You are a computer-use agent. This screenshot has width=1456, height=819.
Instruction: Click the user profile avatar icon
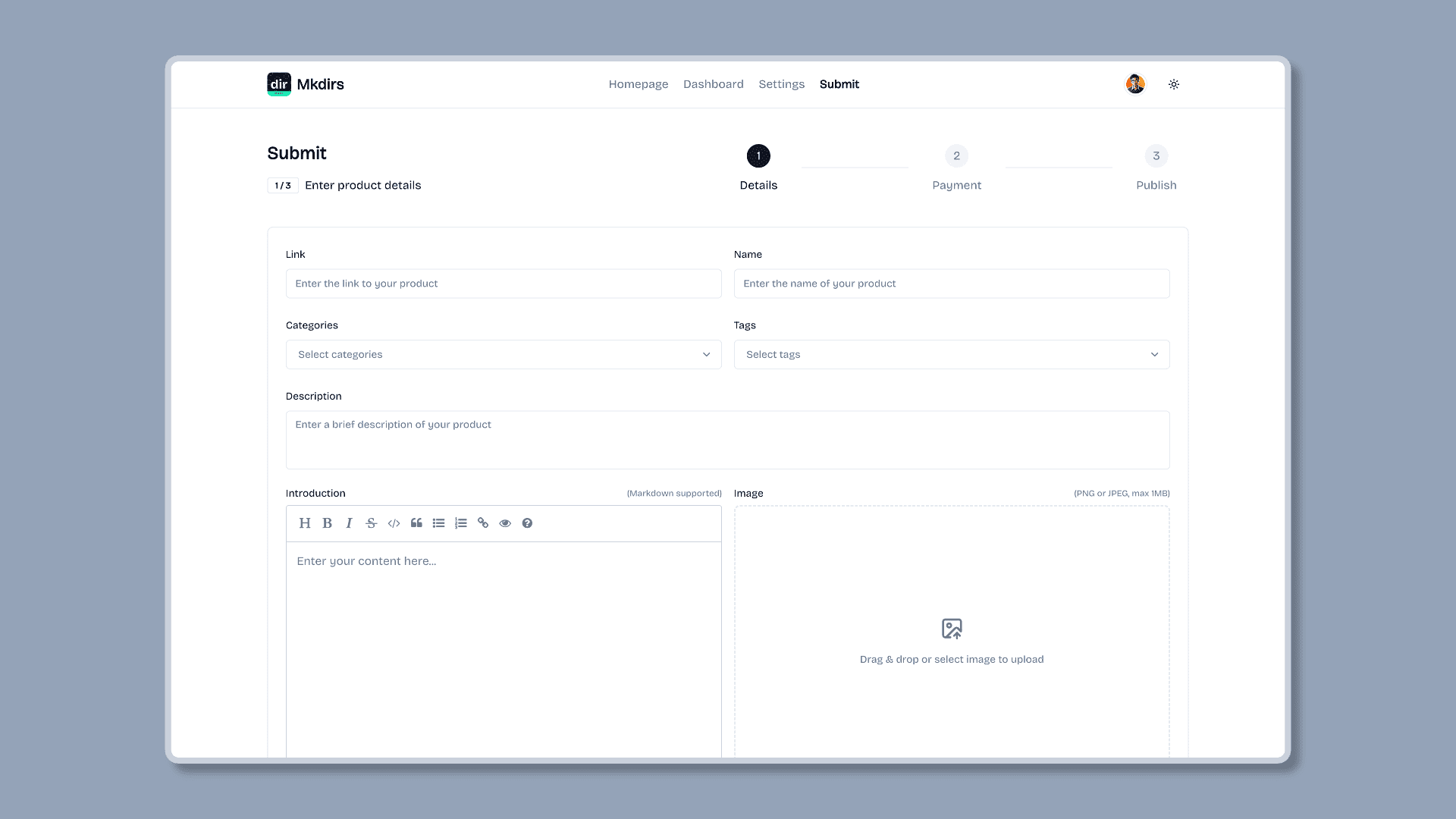click(1135, 84)
